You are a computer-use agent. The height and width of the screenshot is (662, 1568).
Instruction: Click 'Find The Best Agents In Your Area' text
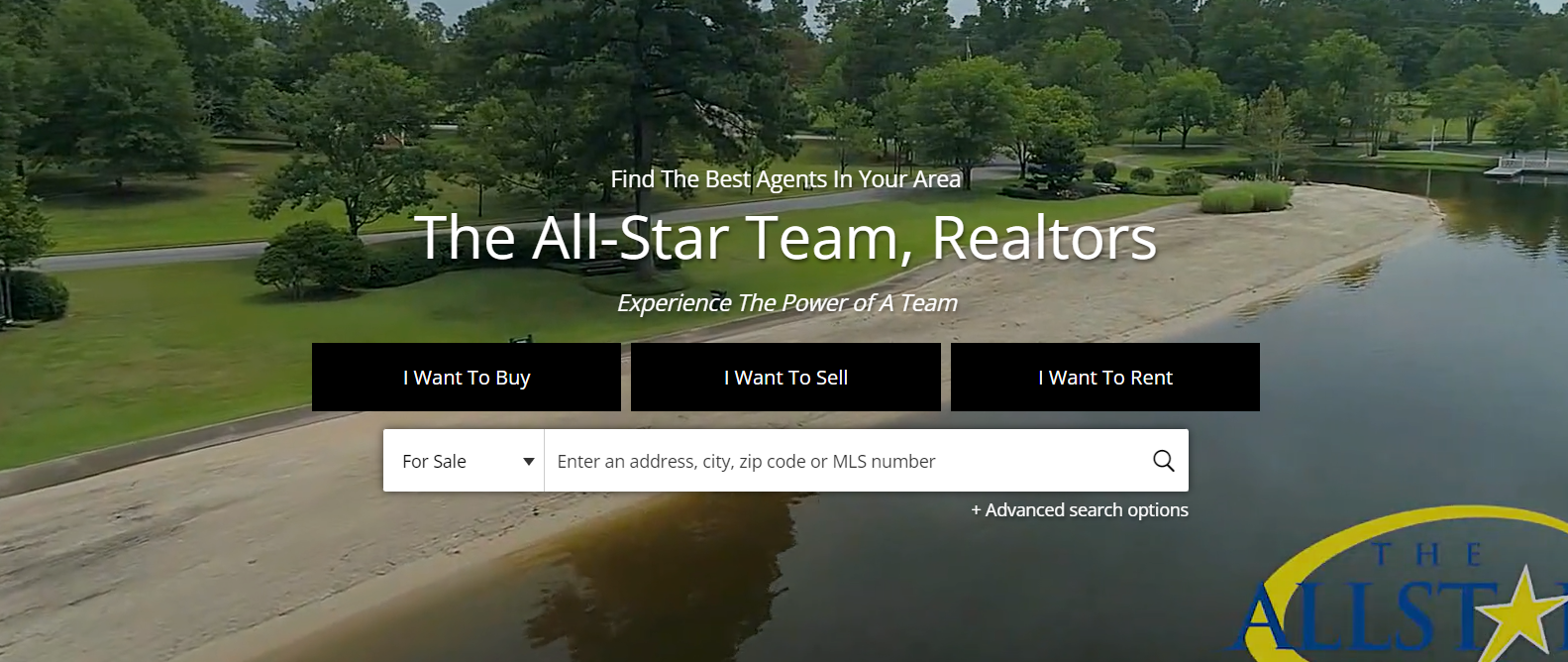pos(785,179)
